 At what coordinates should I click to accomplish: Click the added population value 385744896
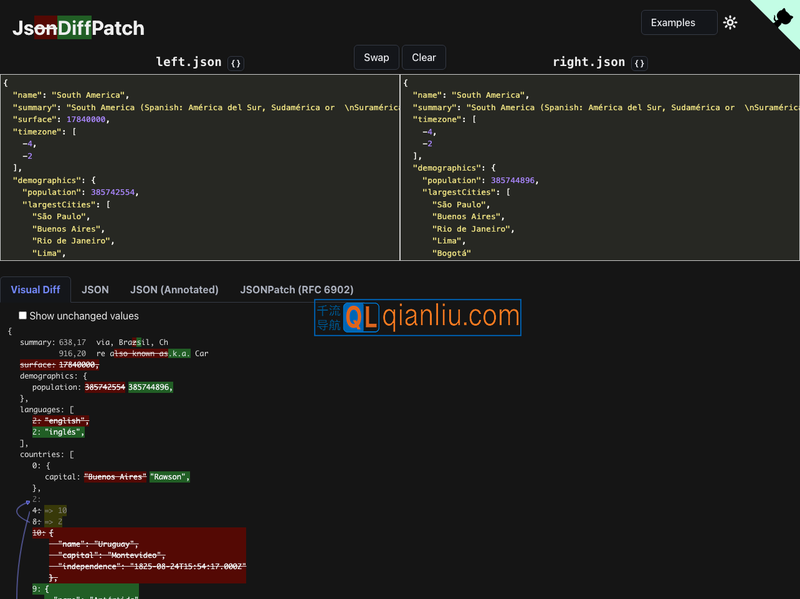tap(150, 387)
